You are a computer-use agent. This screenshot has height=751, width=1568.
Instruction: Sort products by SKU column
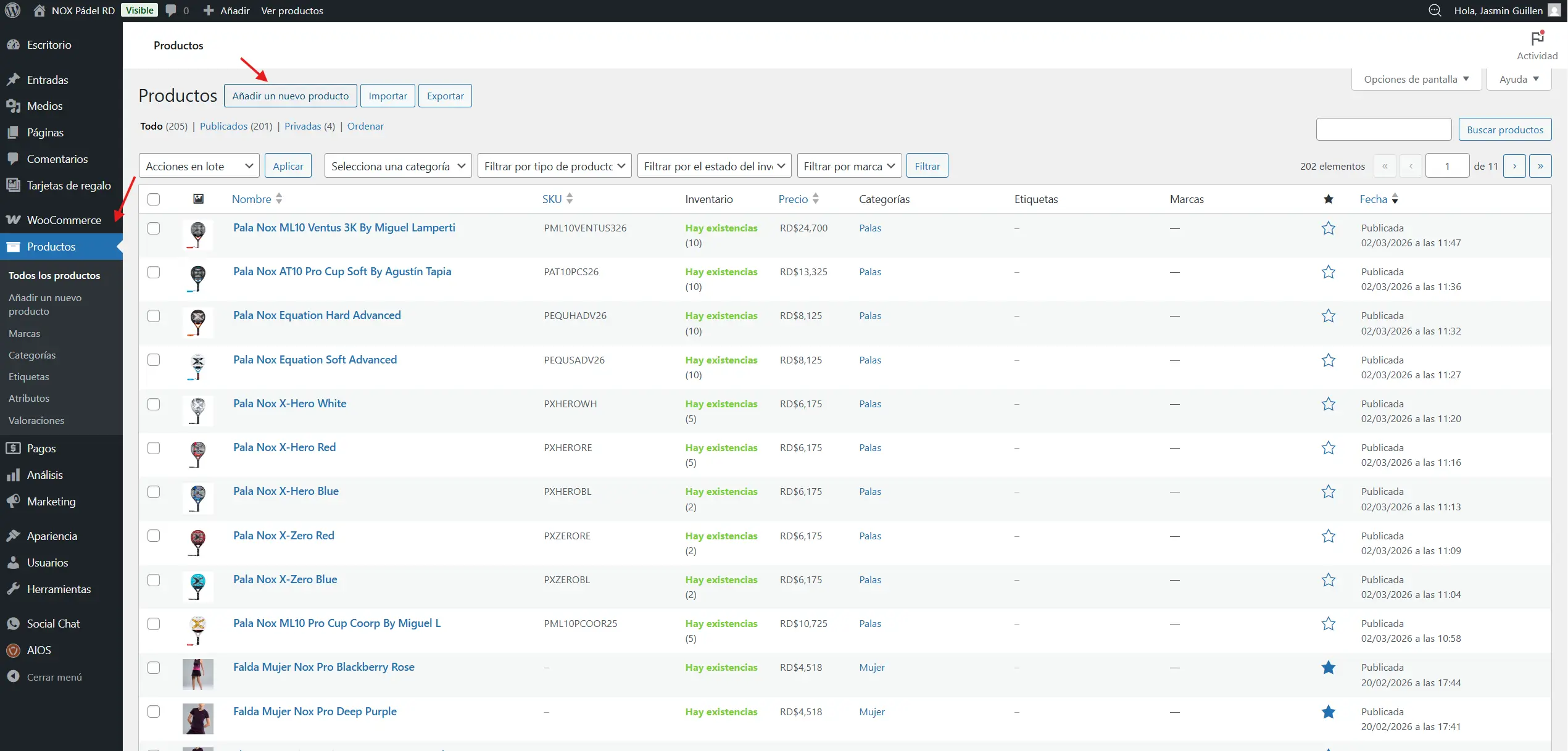click(x=557, y=199)
